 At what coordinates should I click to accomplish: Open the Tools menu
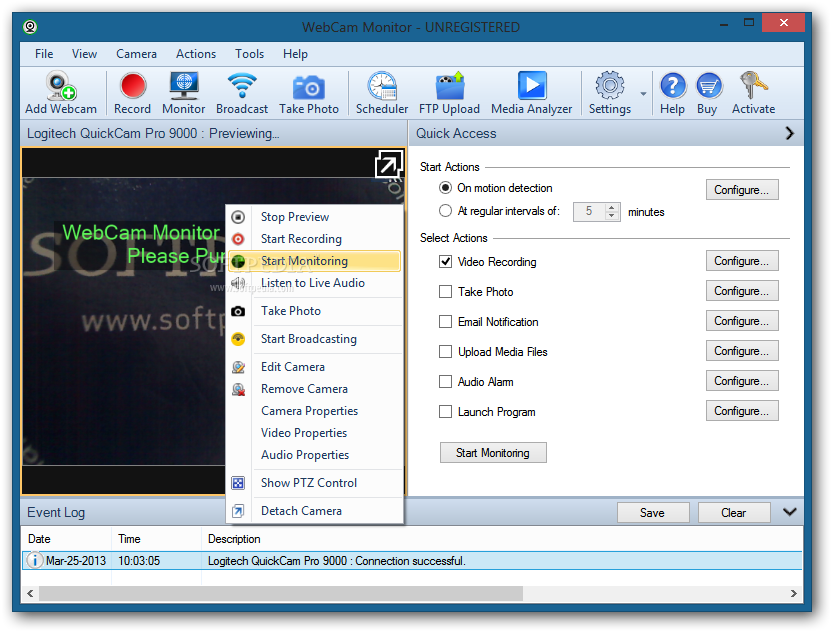(249, 54)
